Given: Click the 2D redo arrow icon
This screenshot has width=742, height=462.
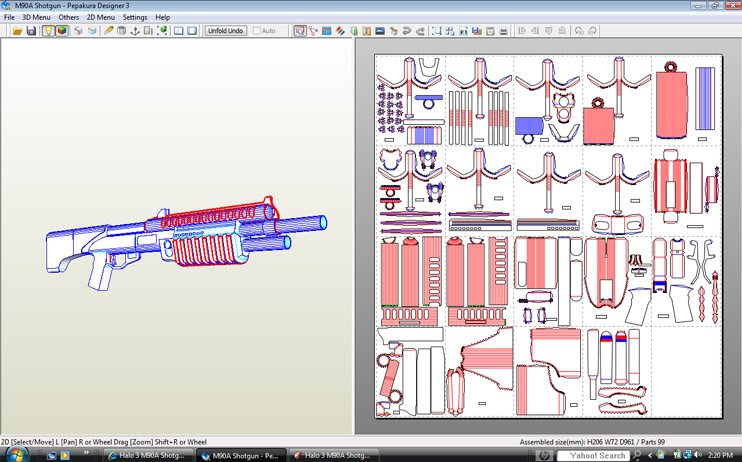Looking at the screenshot, I should (x=420, y=31).
